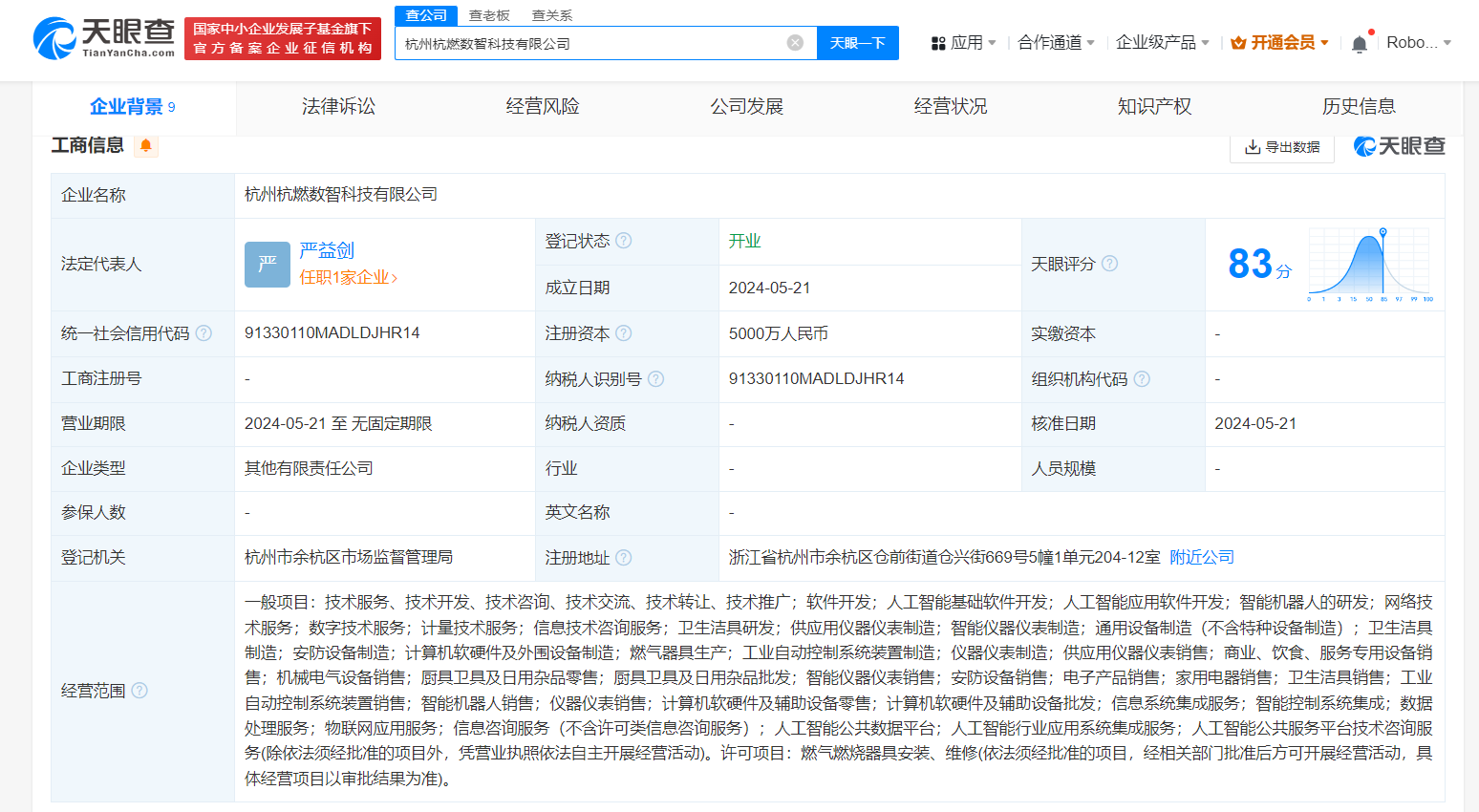Click the apps grid icon beside 应用
The height and width of the screenshot is (812, 1479).
(940, 42)
